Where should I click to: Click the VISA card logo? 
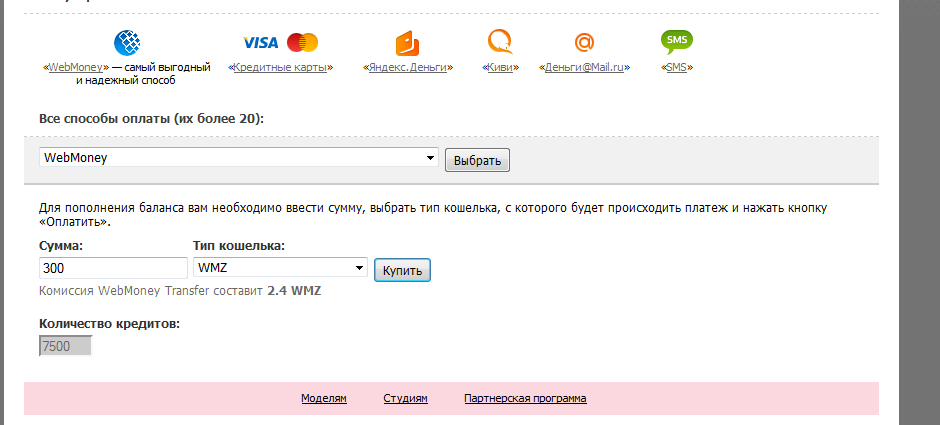261,43
